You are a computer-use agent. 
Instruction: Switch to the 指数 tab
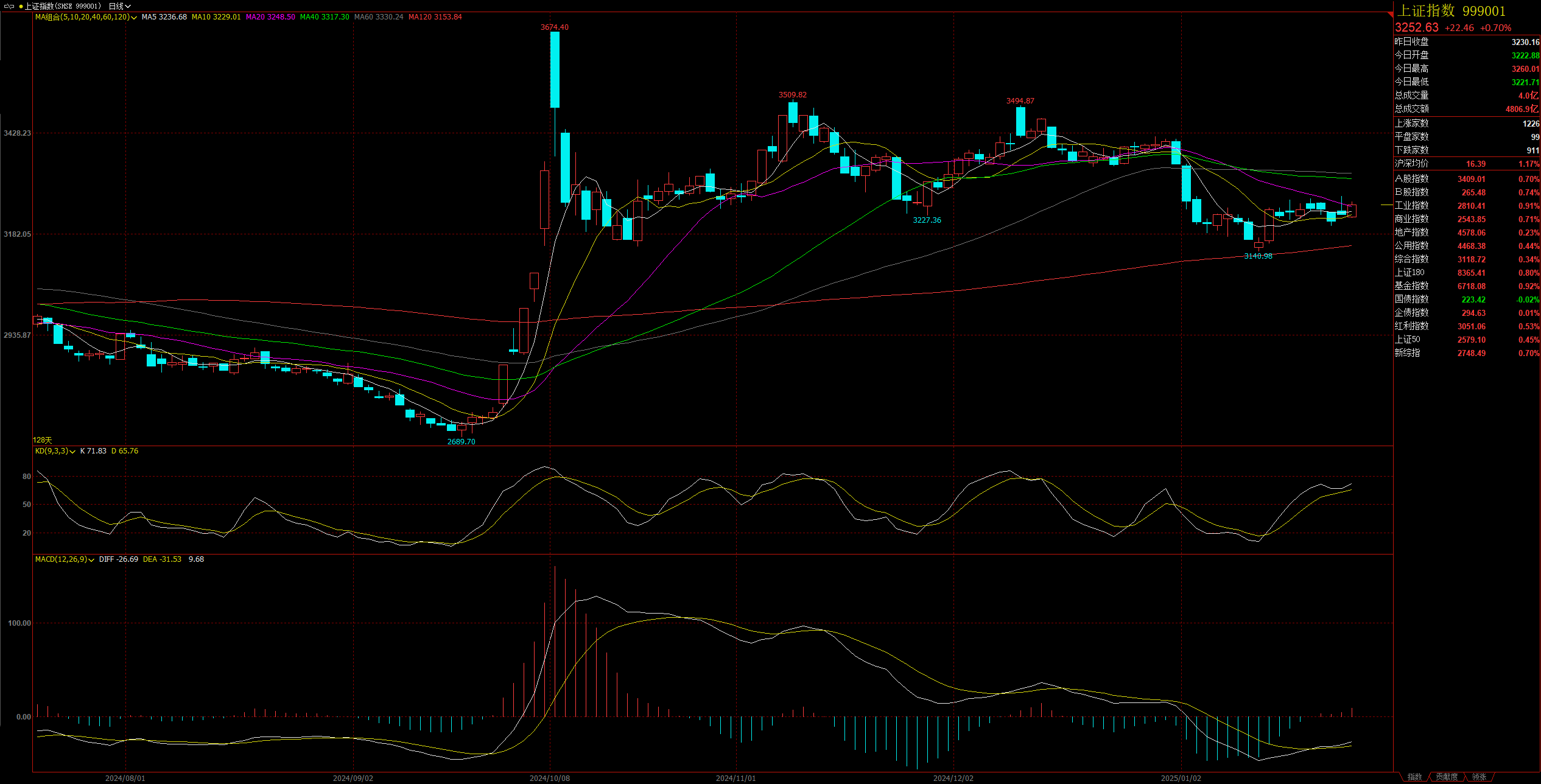click(x=1414, y=777)
